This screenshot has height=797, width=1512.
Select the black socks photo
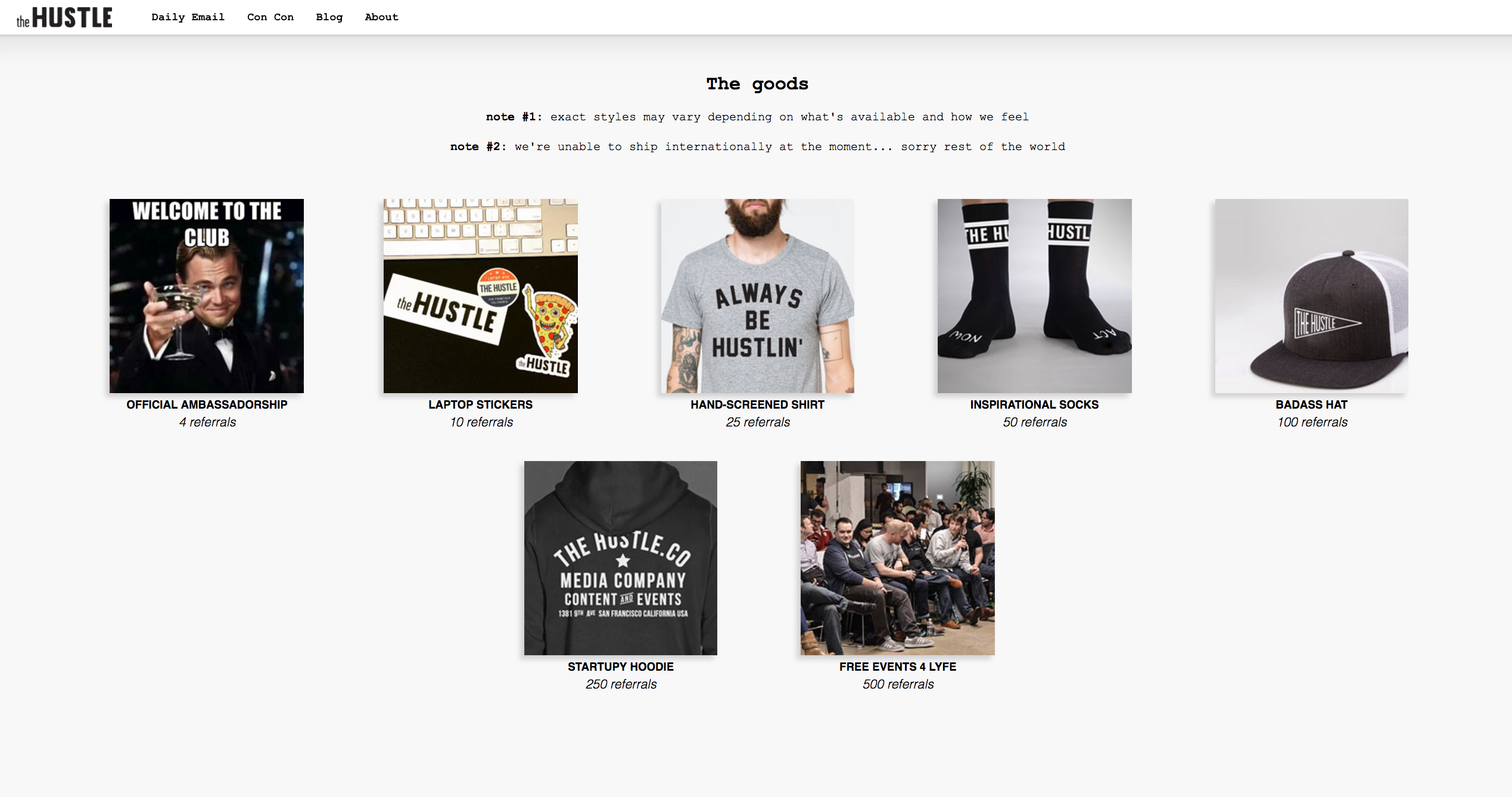point(1035,296)
